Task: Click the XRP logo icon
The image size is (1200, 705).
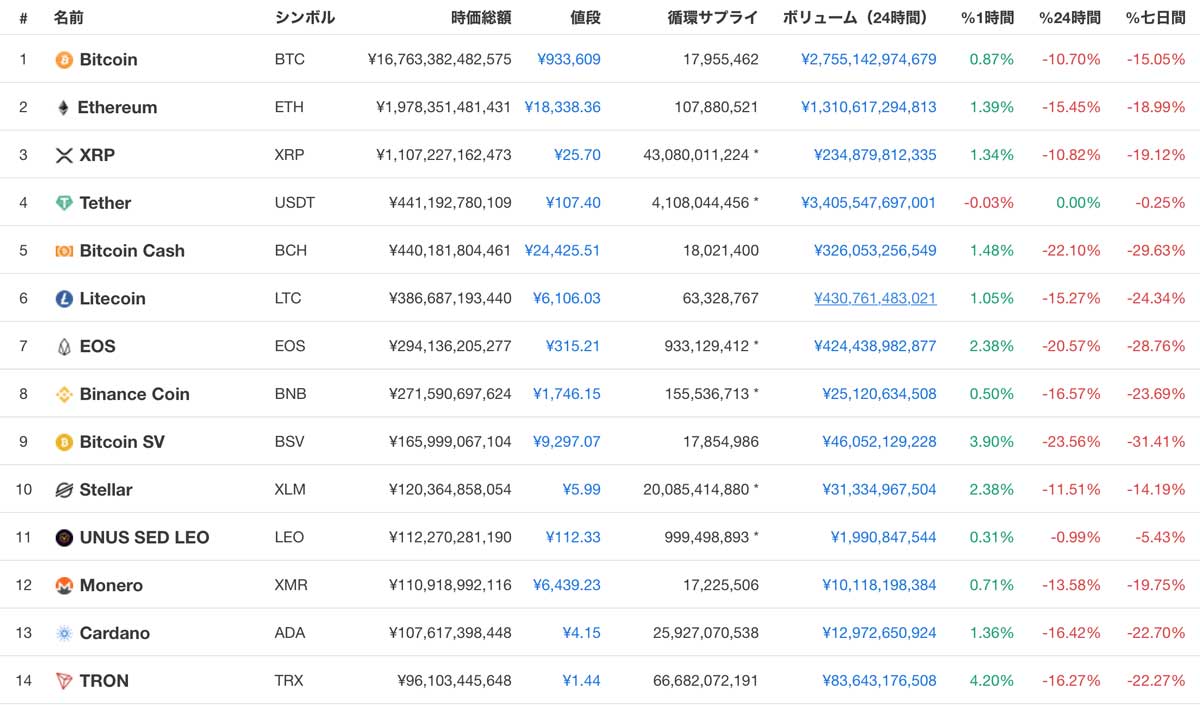Action: tap(64, 155)
